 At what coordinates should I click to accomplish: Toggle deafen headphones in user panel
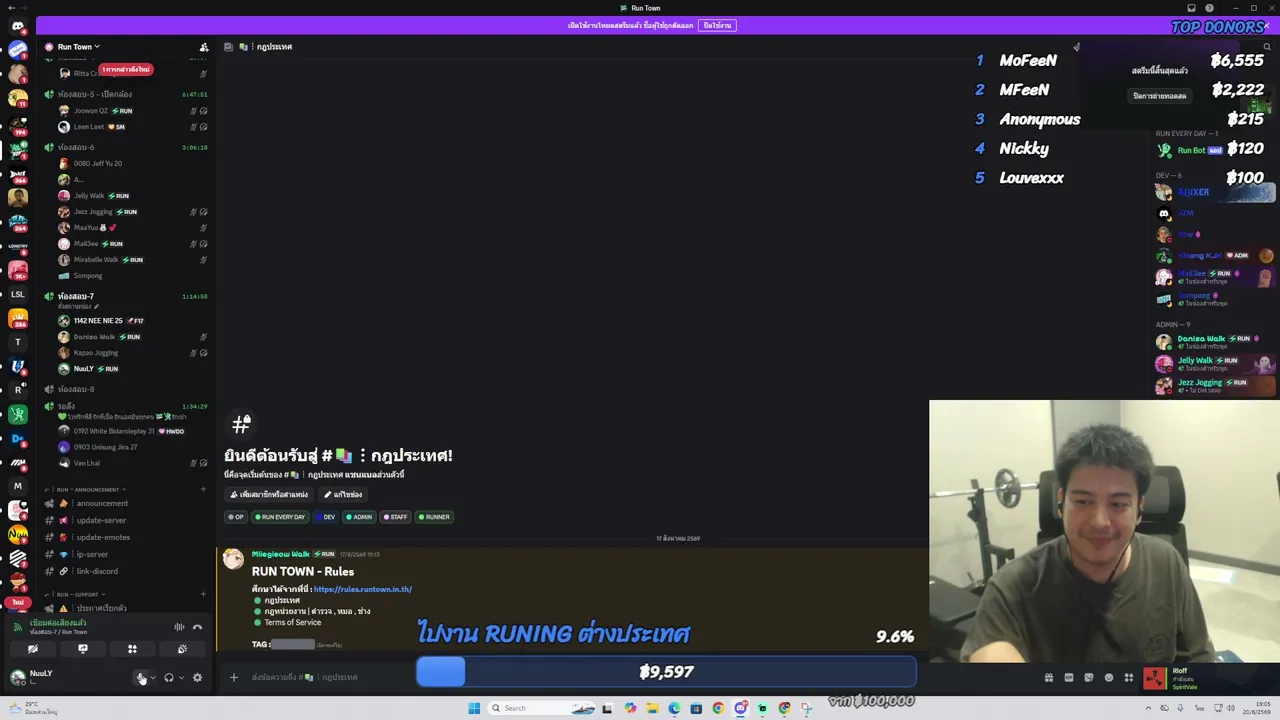point(168,677)
